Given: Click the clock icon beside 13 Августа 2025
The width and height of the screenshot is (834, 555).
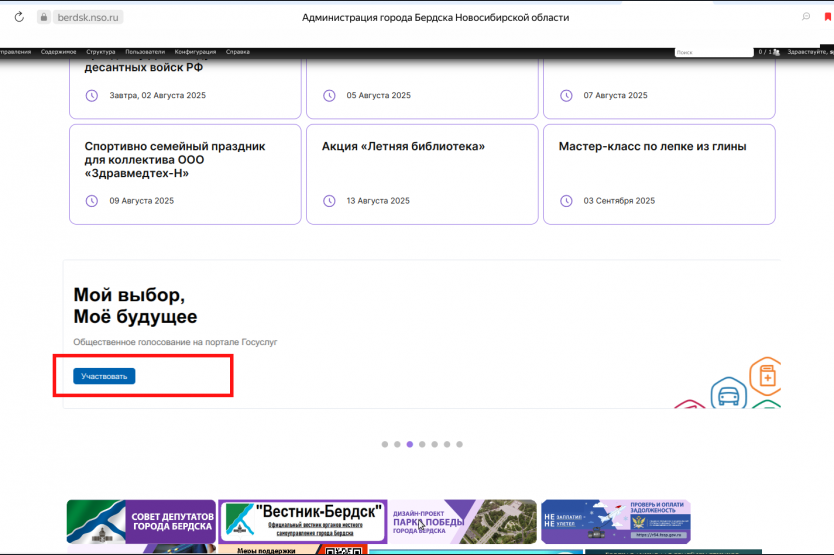Looking at the screenshot, I should pos(329,201).
